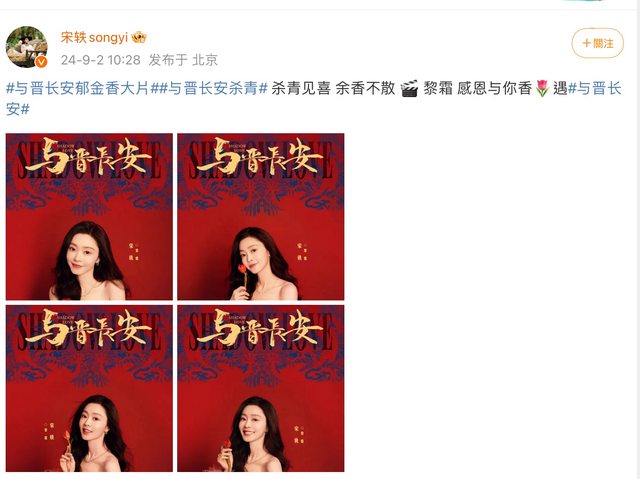Open 宋轶 songyi profile avatar
Screen dimensions: 640x479
(27, 47)
